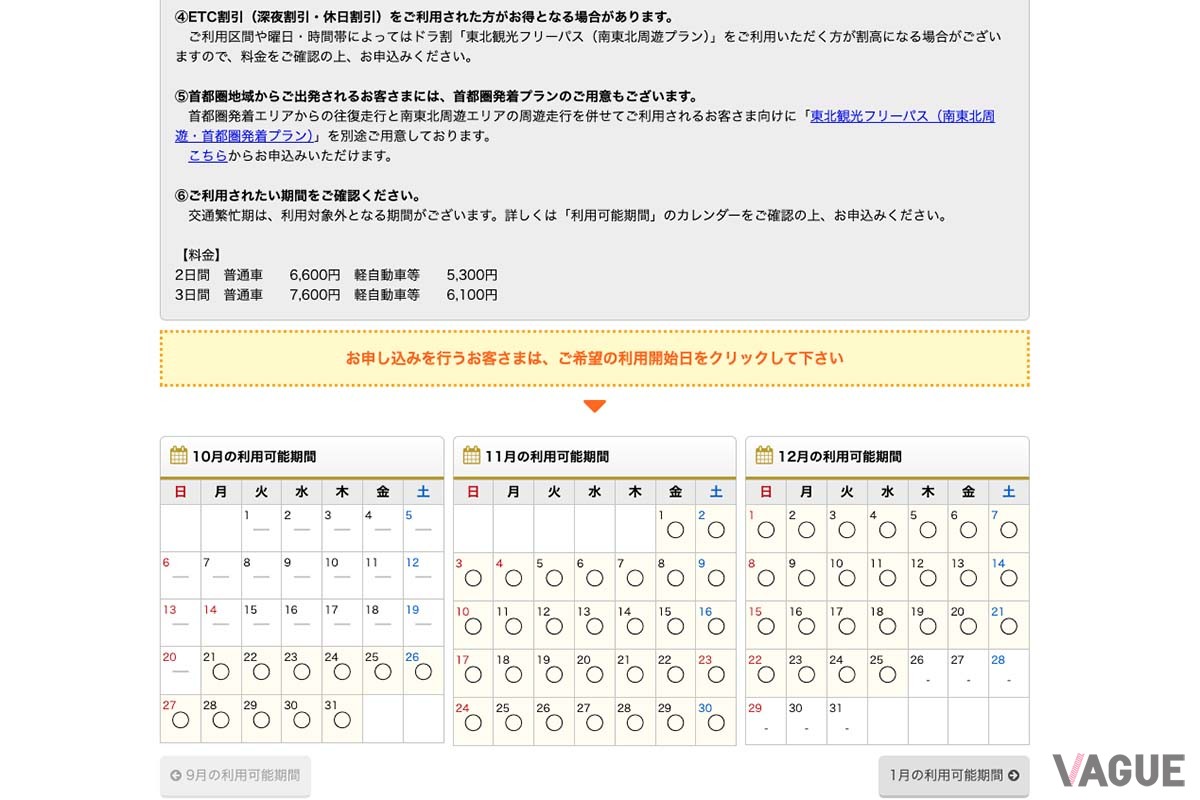Pick December 4 start date
This screenshot has width=1200, height=800.
pyautogui.click(x=887, y=530)
